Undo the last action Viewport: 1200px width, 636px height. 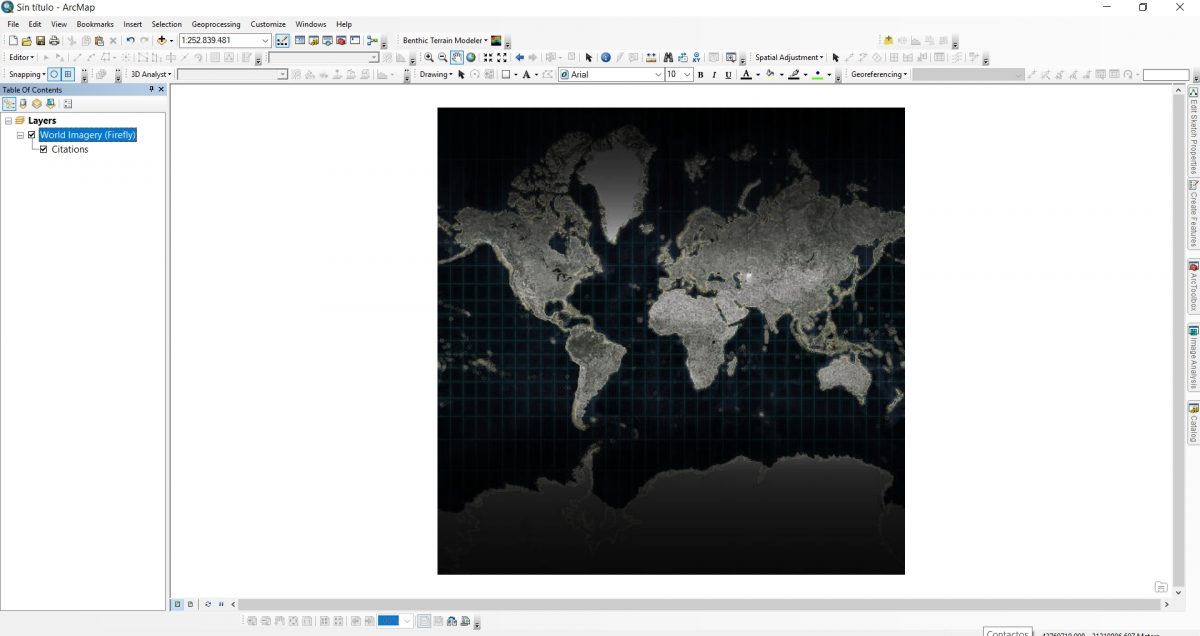pyautogui.click(x=130, y=40)
